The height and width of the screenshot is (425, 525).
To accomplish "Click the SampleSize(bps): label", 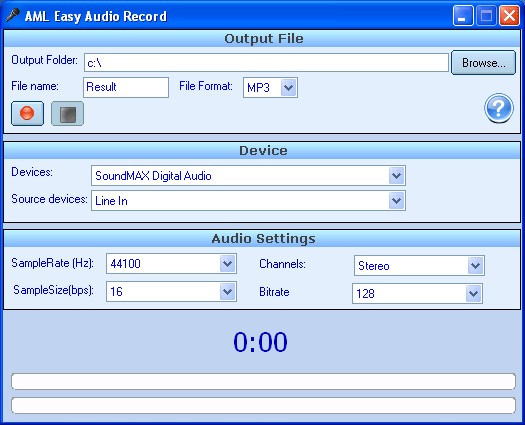I will (x=54, y=290).
